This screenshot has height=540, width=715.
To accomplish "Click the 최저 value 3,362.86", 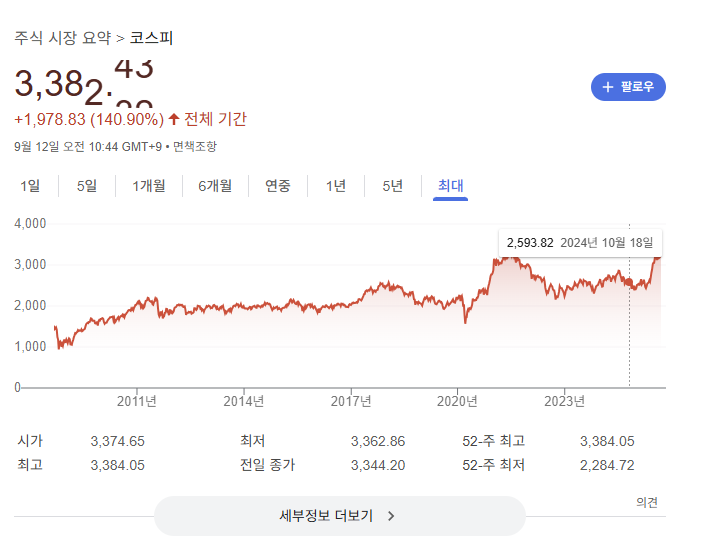I will click(378, 441).
